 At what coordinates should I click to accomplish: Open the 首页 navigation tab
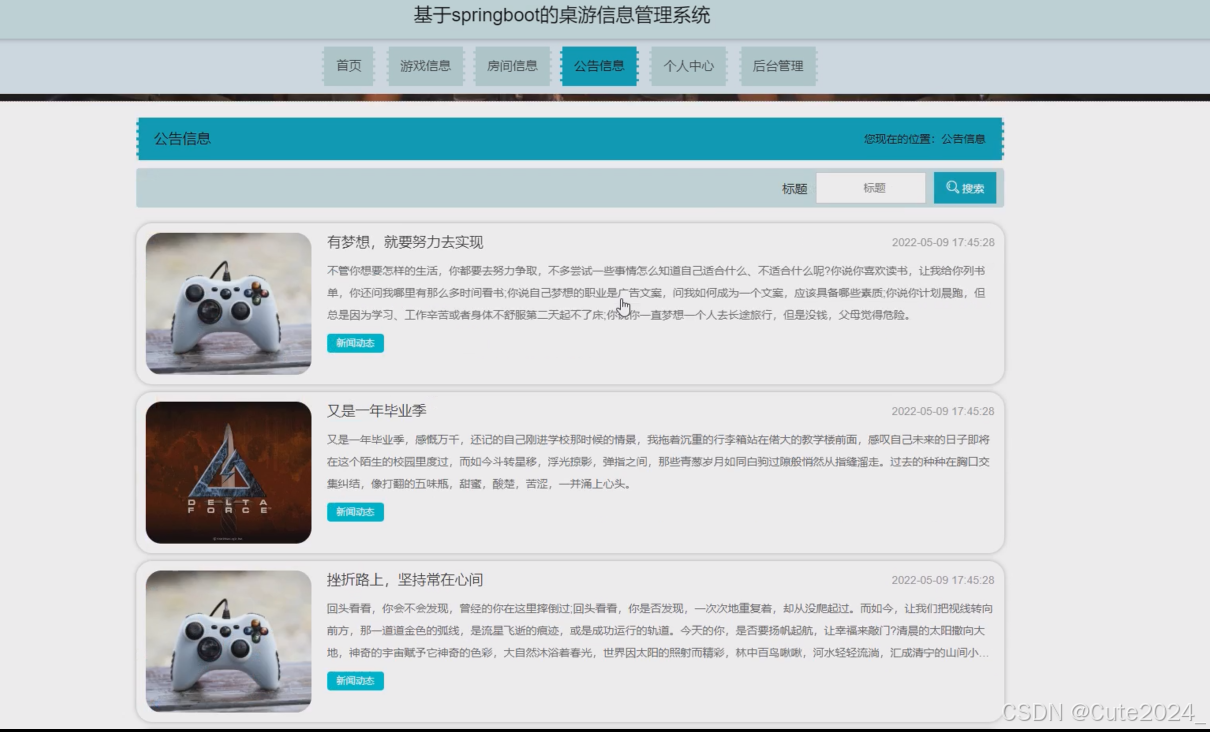coord(347,66)
